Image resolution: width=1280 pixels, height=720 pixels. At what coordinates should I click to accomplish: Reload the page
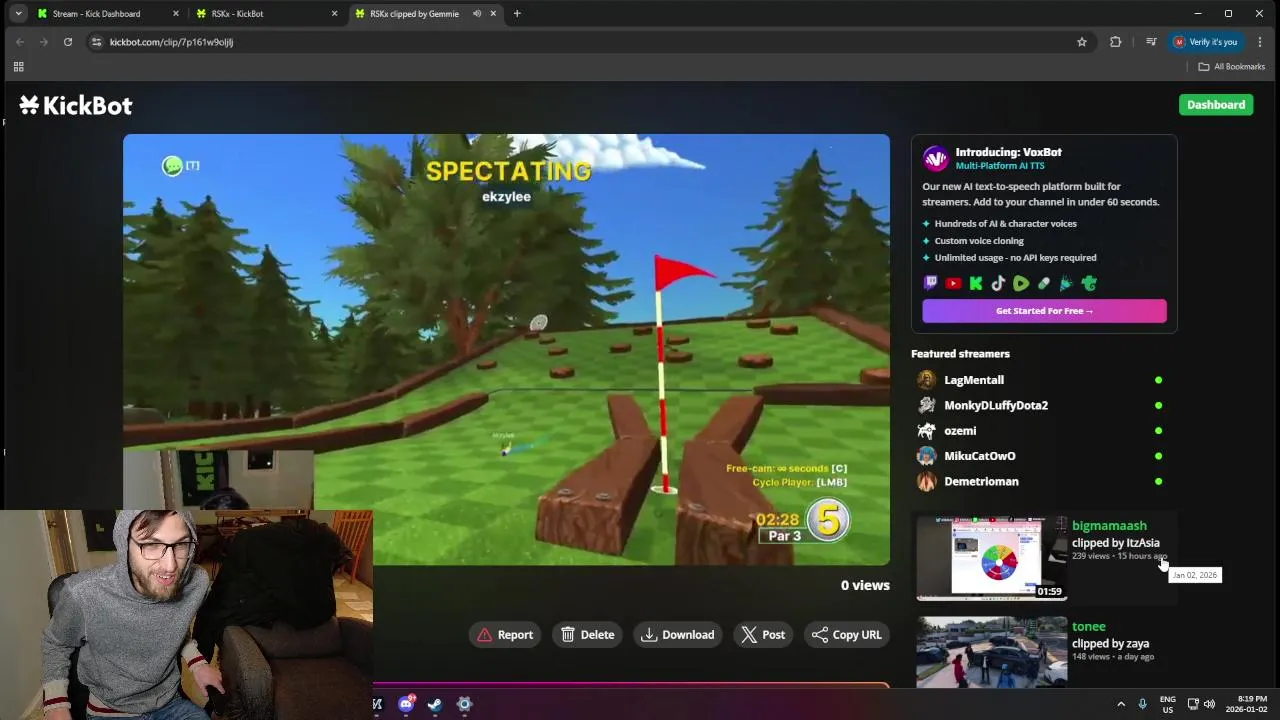click(x=68, y=42)
